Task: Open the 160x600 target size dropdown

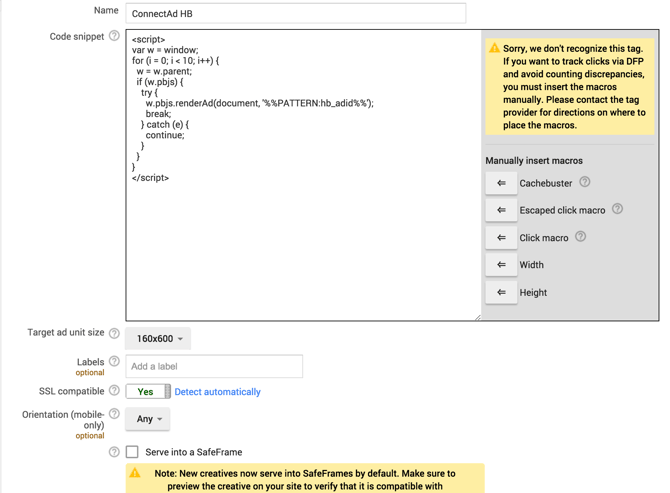Action: 158,339
